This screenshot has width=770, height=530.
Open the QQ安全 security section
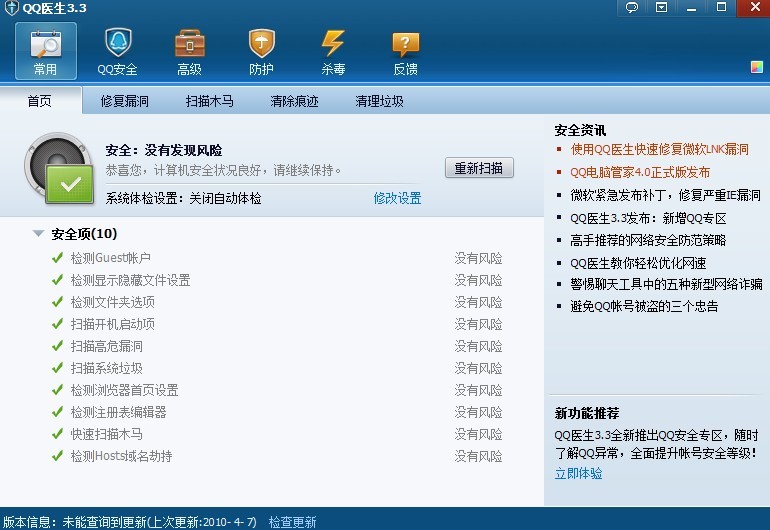coord(117,51)
